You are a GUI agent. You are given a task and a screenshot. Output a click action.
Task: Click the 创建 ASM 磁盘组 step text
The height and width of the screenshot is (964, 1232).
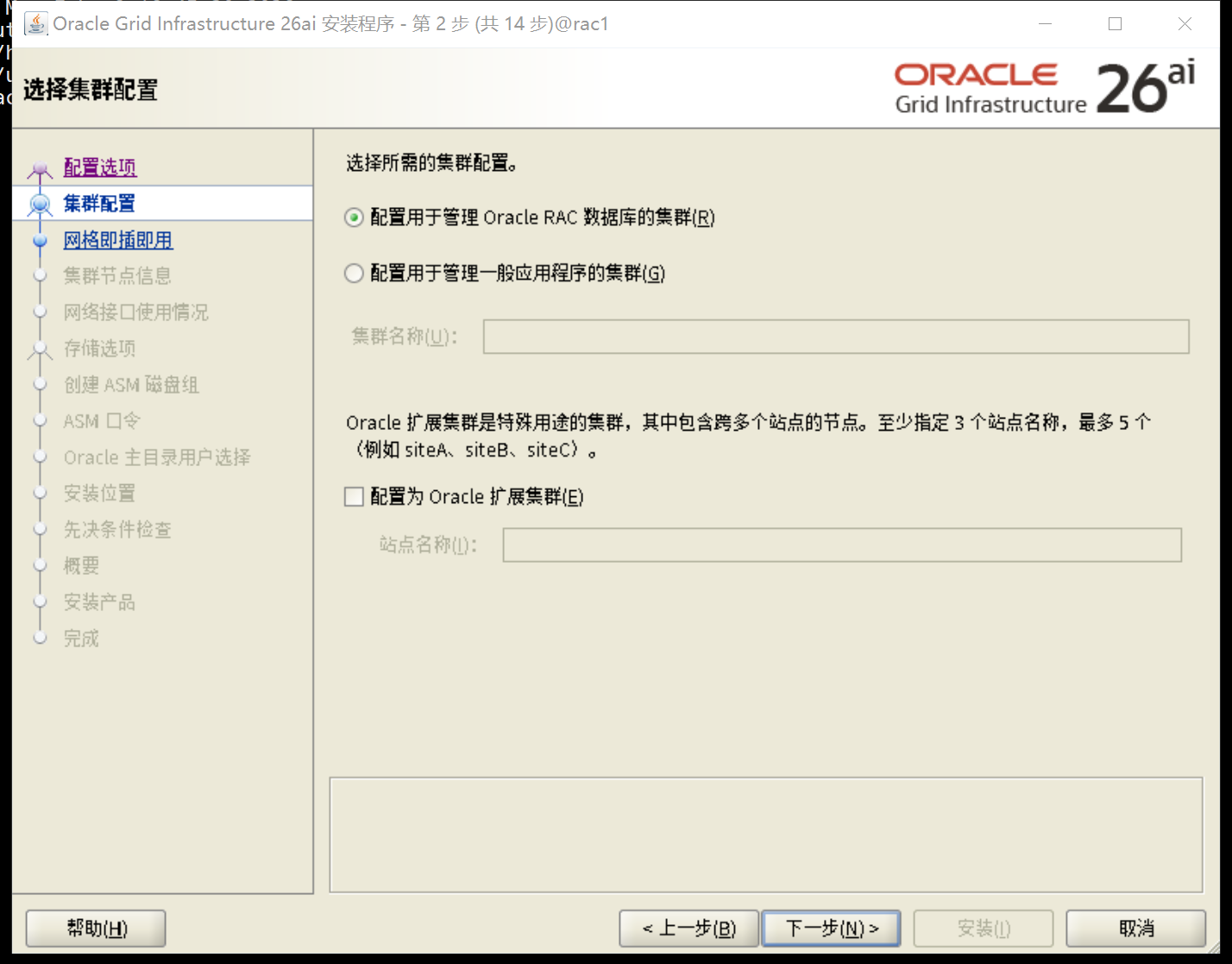[x=131, y=385]
